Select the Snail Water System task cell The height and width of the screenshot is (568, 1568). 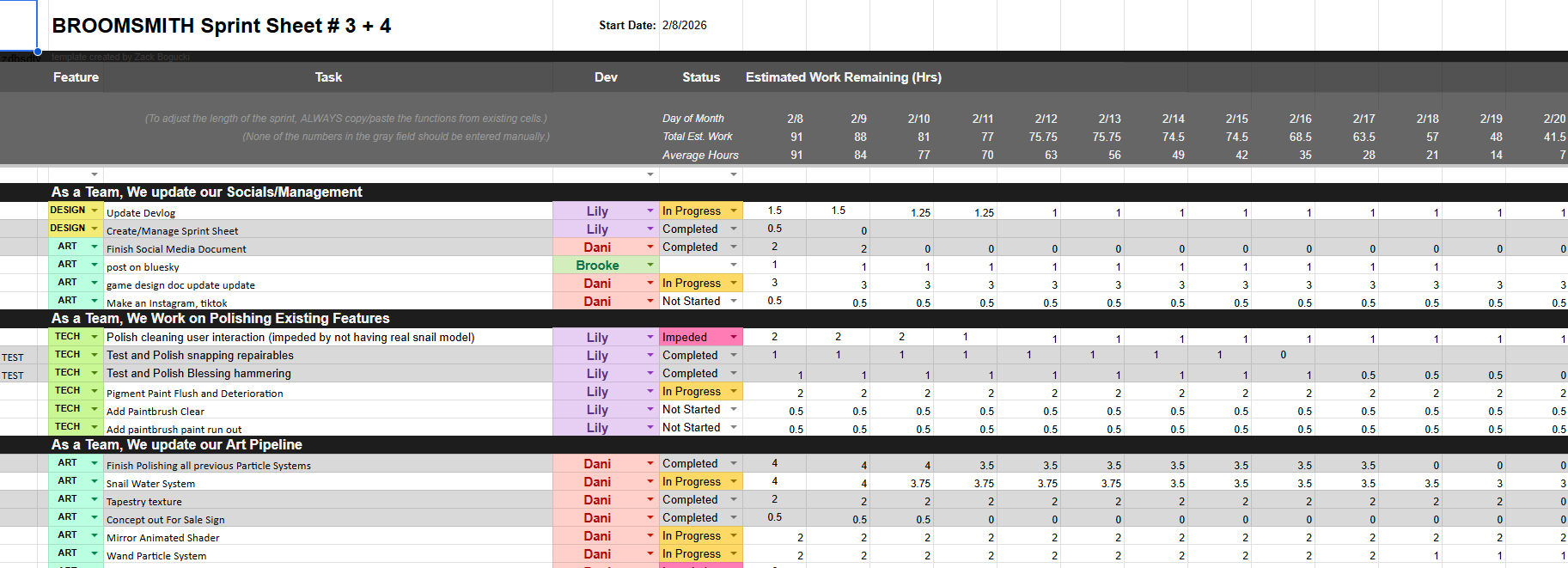(x=328, y=482)
